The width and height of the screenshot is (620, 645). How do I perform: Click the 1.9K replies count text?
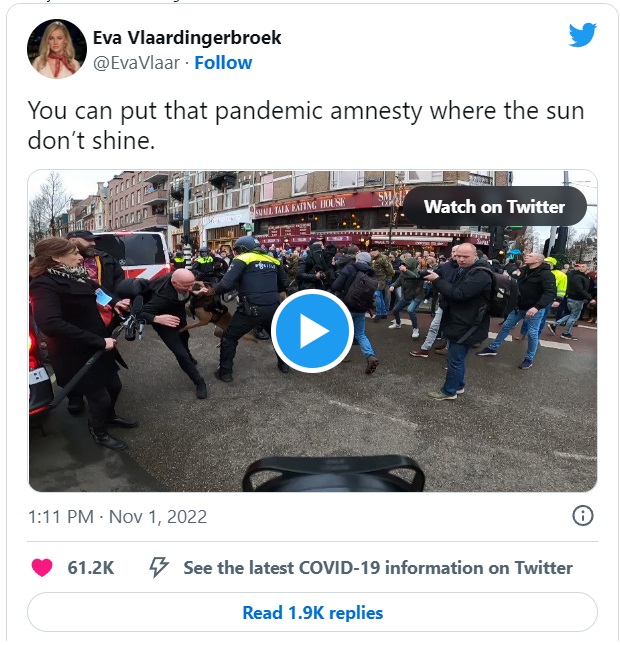coord(335,613)
